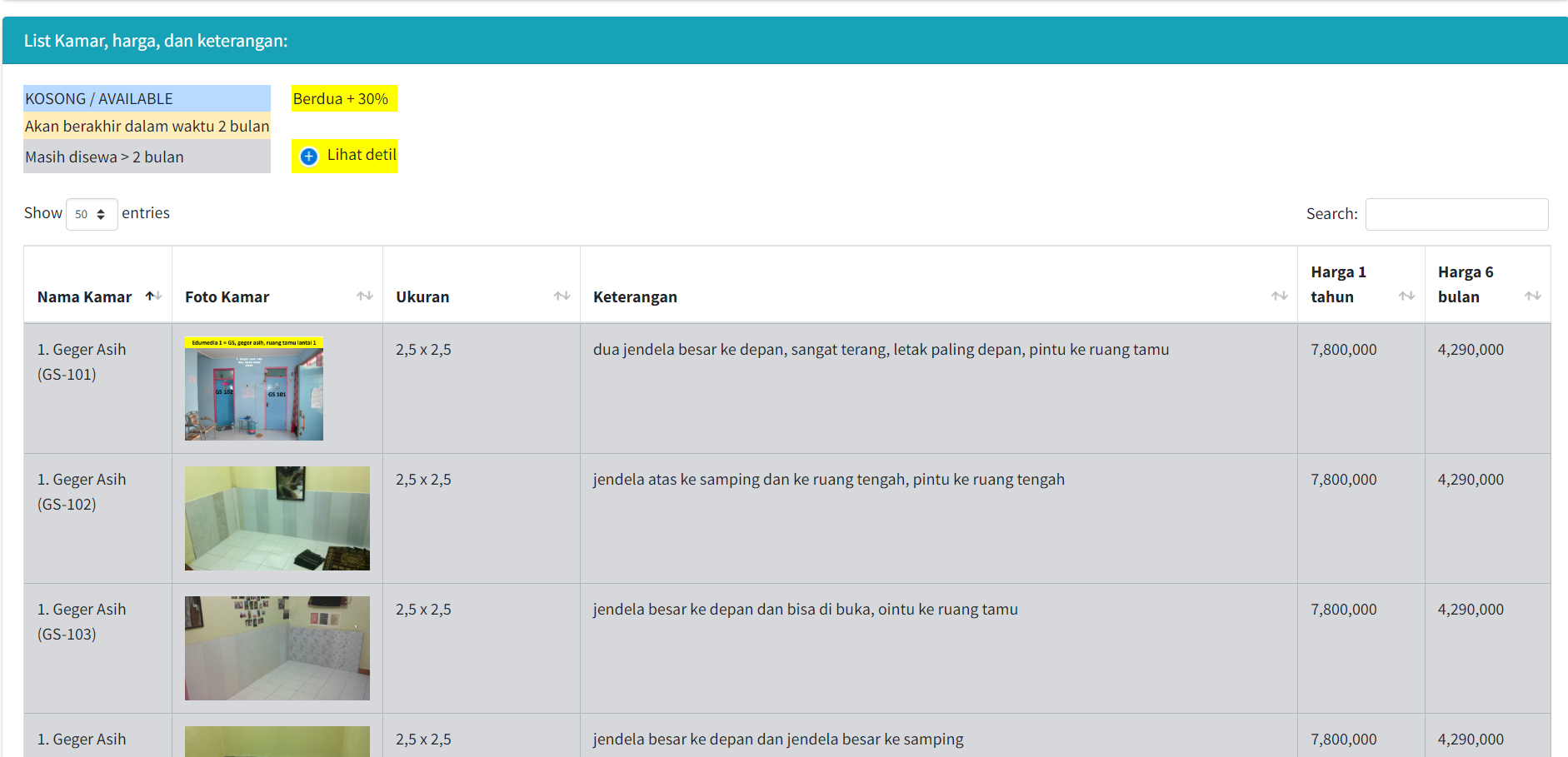This screenshot has height=757, width=1568.
Task: Open the GS-101 room photo thumbnail
Action: [254, 388]
